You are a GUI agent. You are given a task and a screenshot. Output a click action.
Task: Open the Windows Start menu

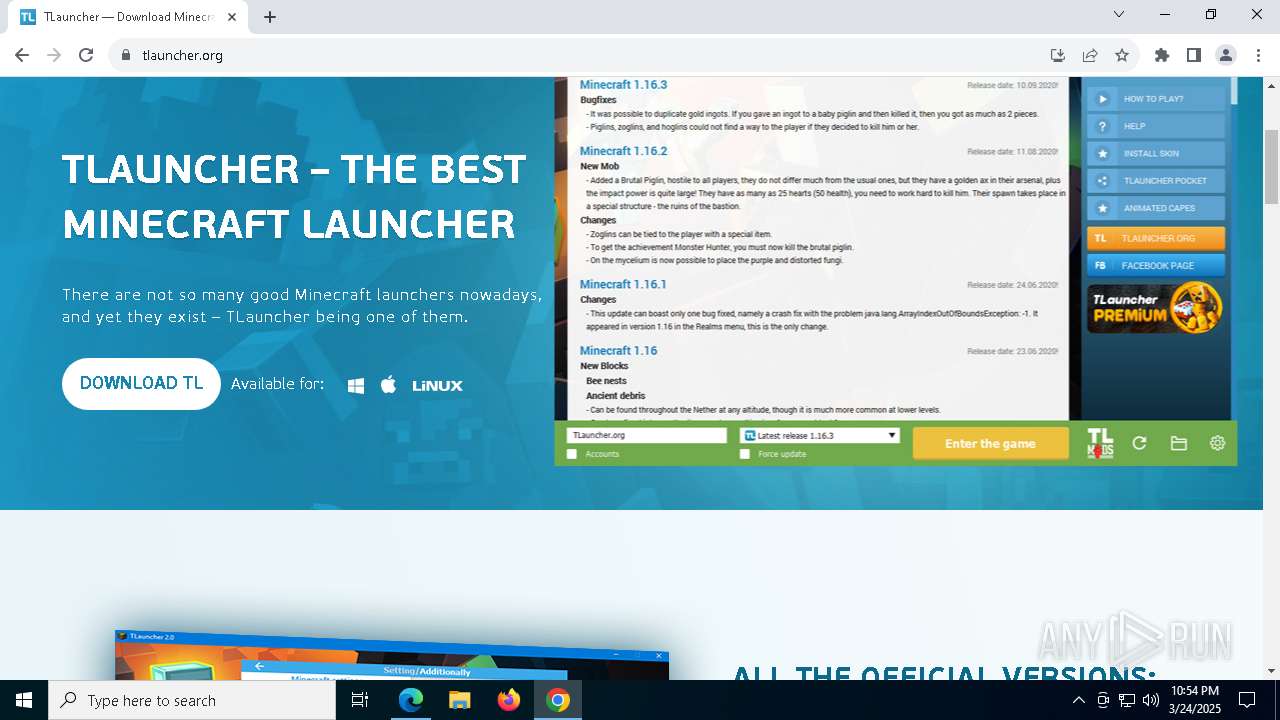point(24,700)
